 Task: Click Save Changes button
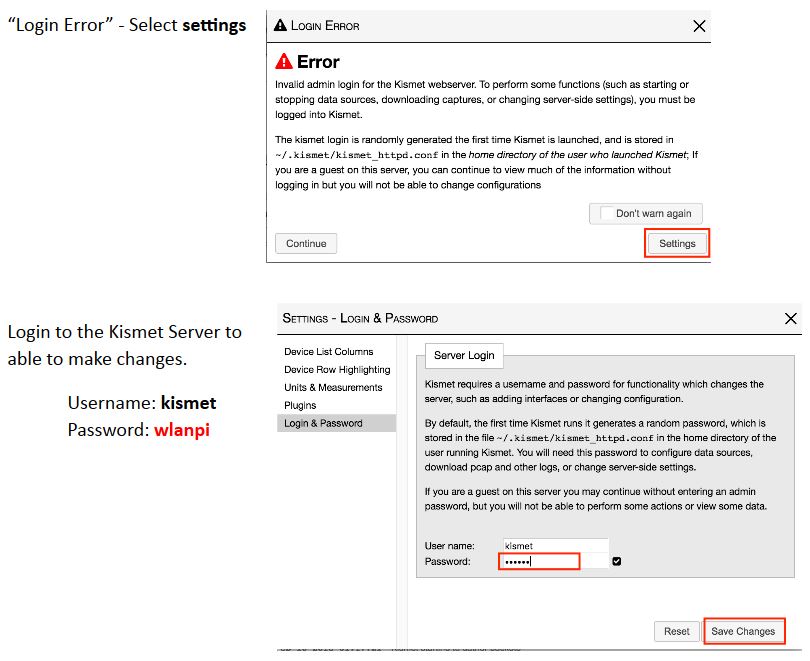pos(743,631)
